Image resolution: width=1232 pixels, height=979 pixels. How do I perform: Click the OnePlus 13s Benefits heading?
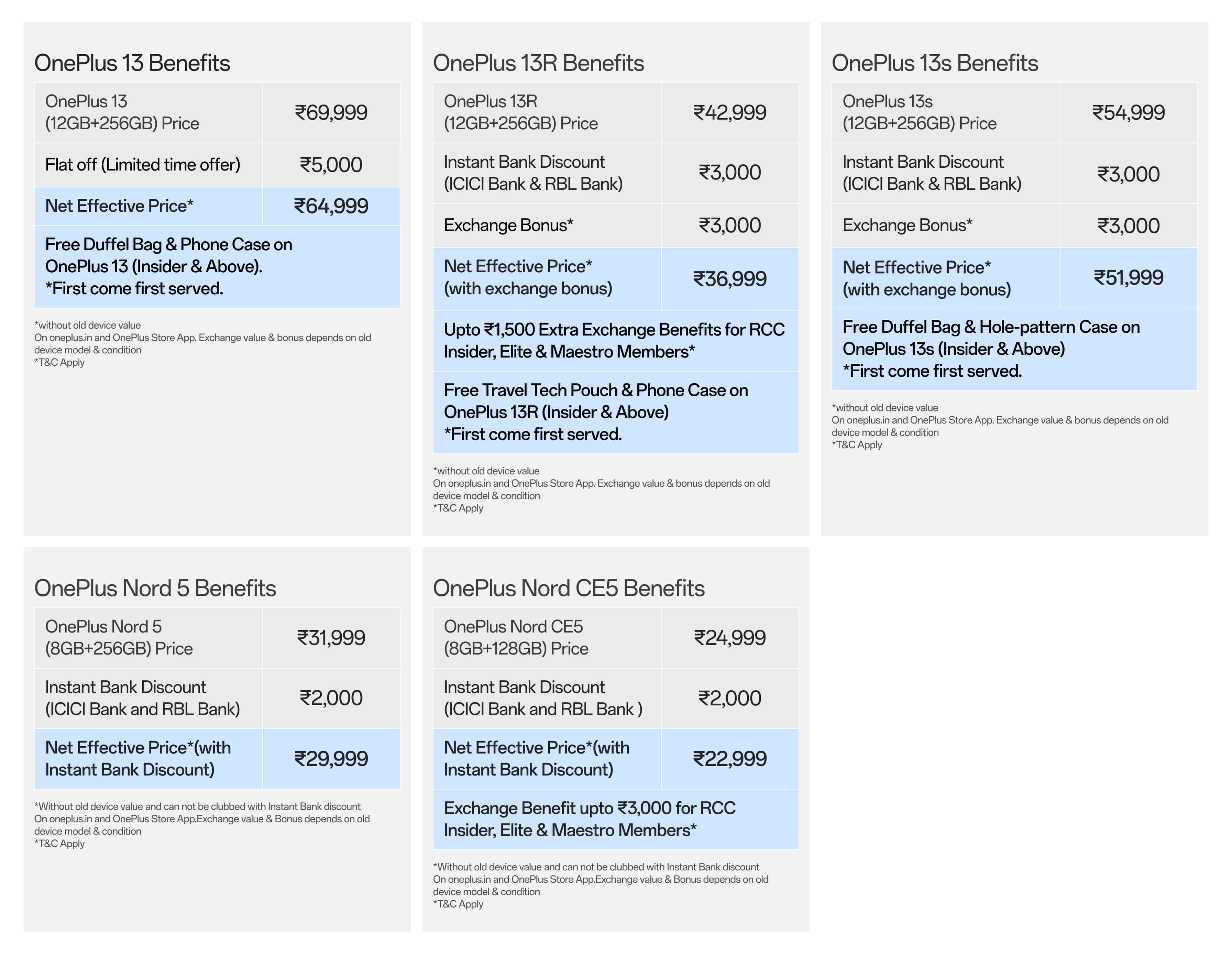tap(934, 63)
